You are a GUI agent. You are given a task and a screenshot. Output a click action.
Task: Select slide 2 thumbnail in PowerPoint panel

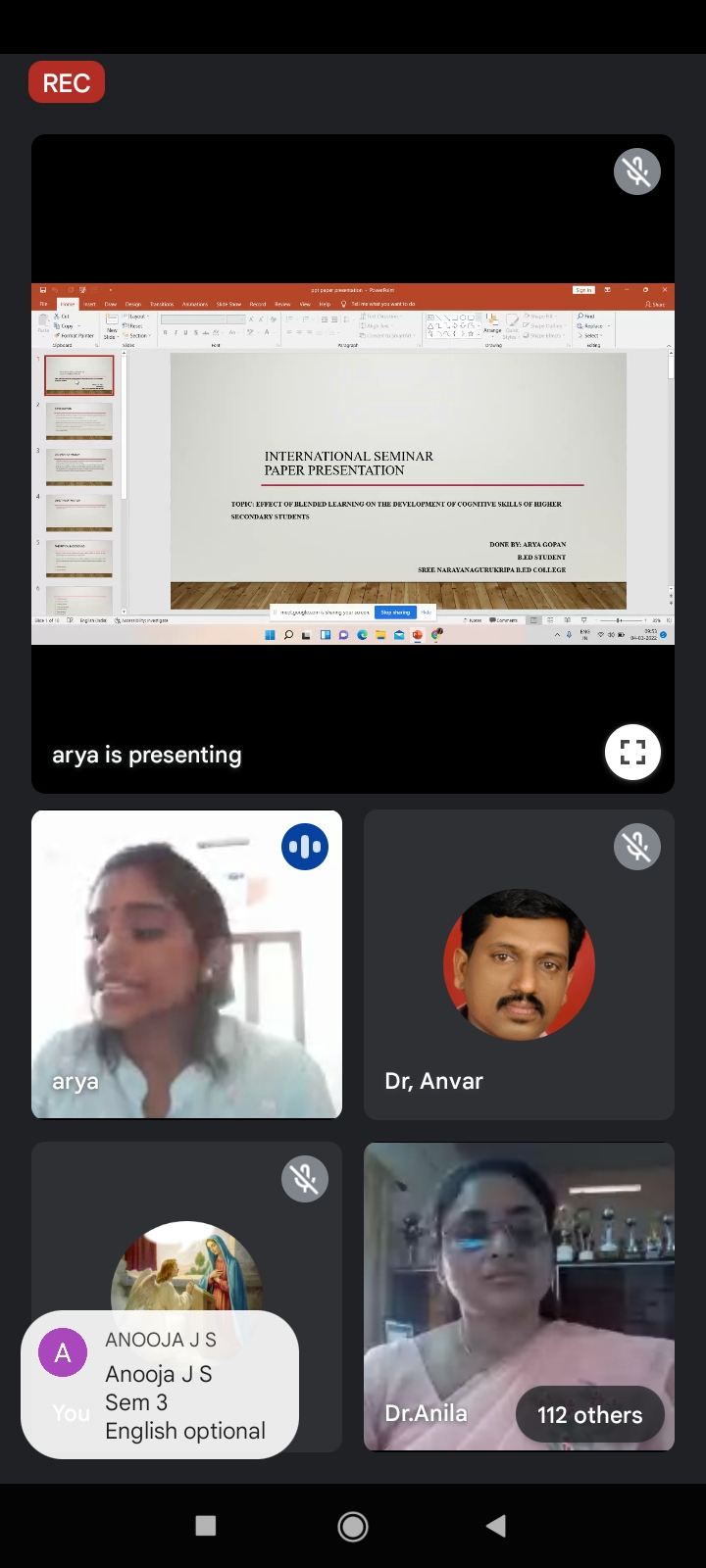pos(79,421)
